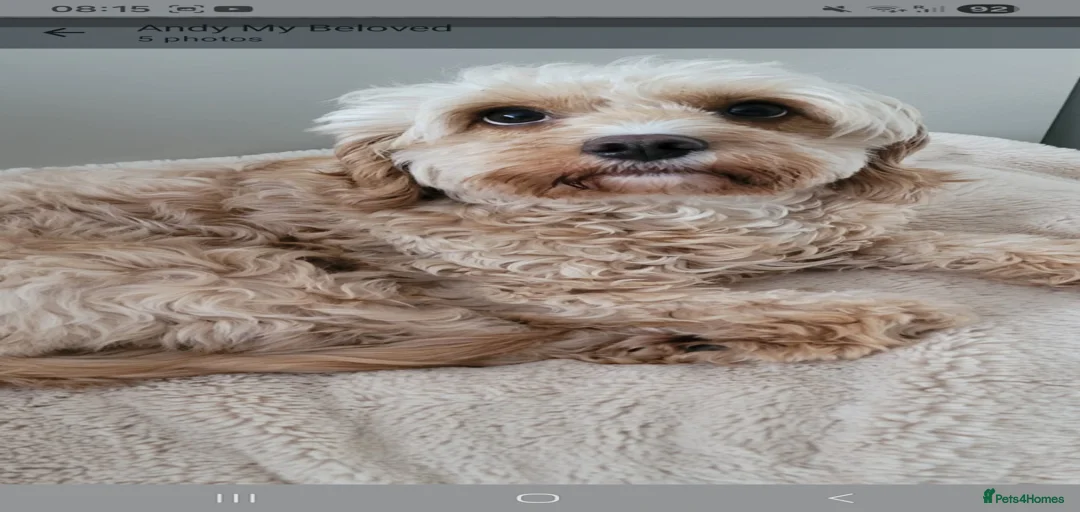Click the Pets4Homes logo watermark
This screenshot has width=1080, height=512.
point(1023,497)
